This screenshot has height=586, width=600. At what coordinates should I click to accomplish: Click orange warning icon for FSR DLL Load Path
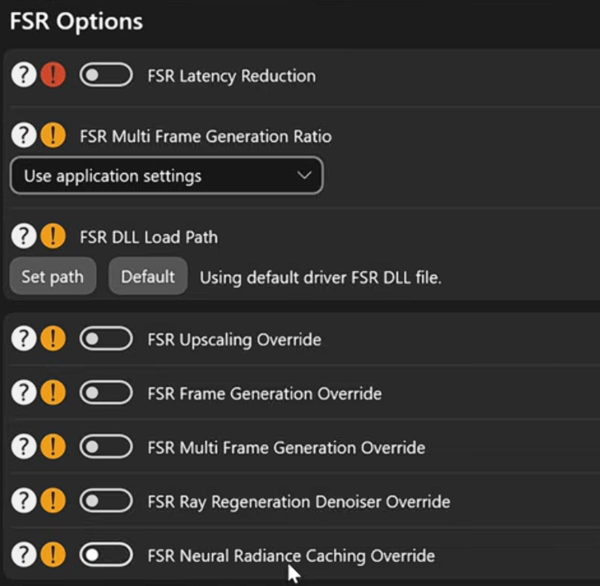(x=53, y=236)
